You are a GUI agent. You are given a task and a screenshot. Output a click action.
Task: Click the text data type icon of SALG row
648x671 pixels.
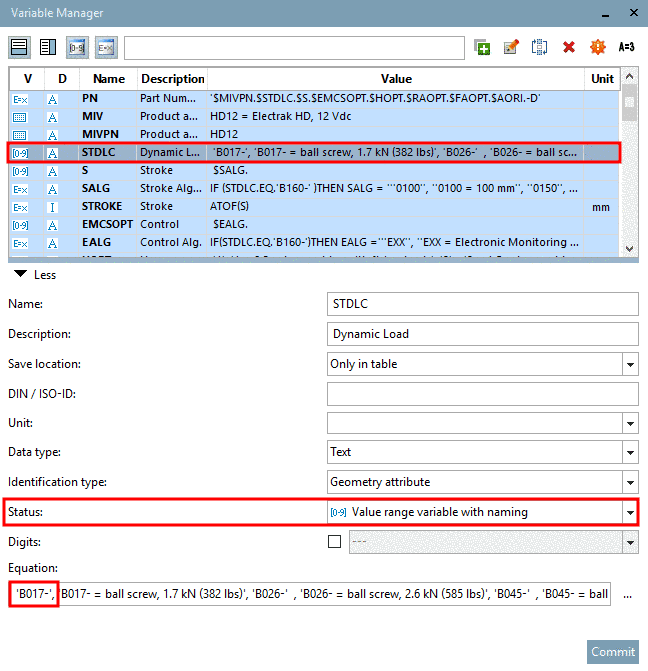coord(52,189)
